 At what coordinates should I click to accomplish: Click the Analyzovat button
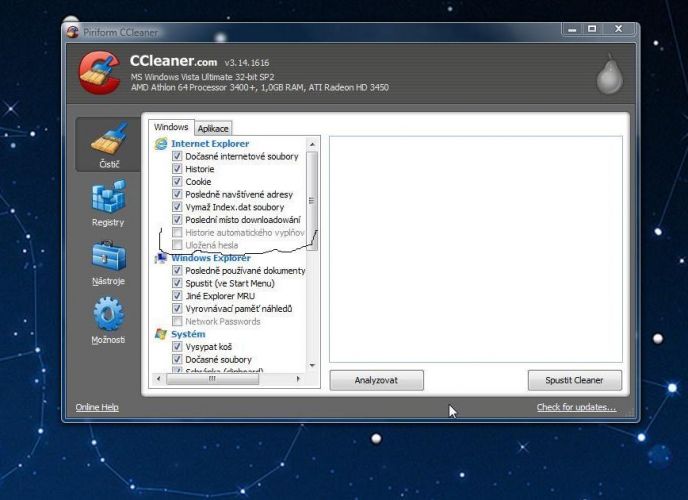[376, 380]
